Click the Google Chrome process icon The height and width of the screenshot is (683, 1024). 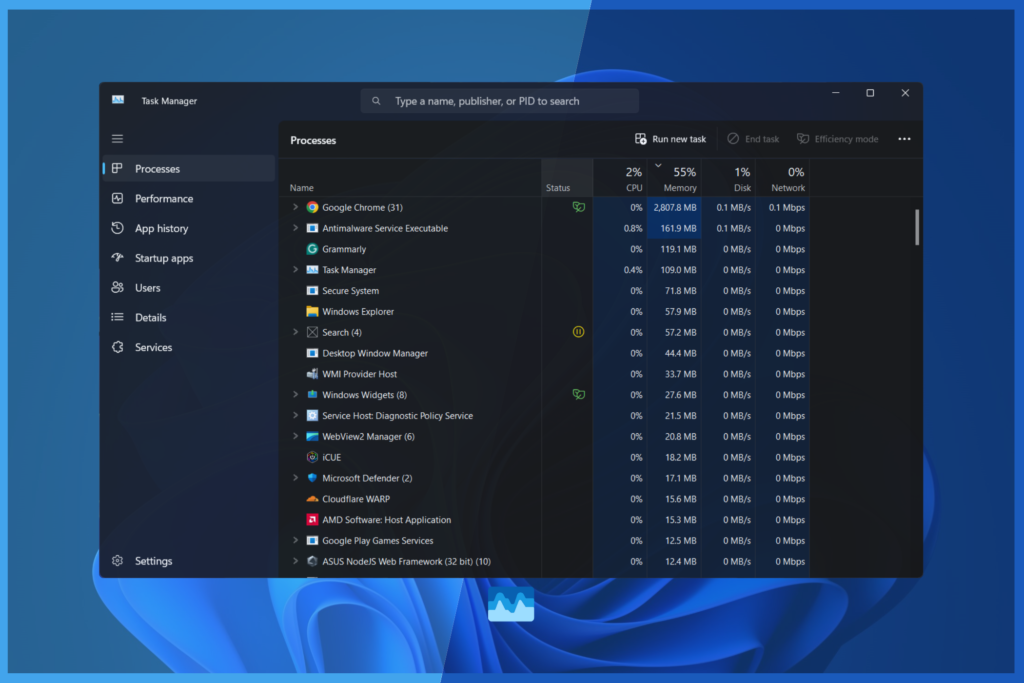312,207
